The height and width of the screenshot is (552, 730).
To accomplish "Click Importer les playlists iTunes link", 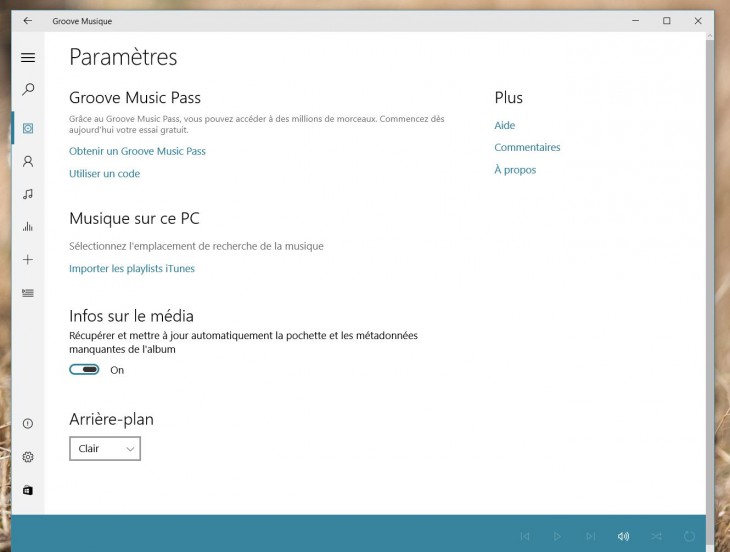I will tap(132, 269).
